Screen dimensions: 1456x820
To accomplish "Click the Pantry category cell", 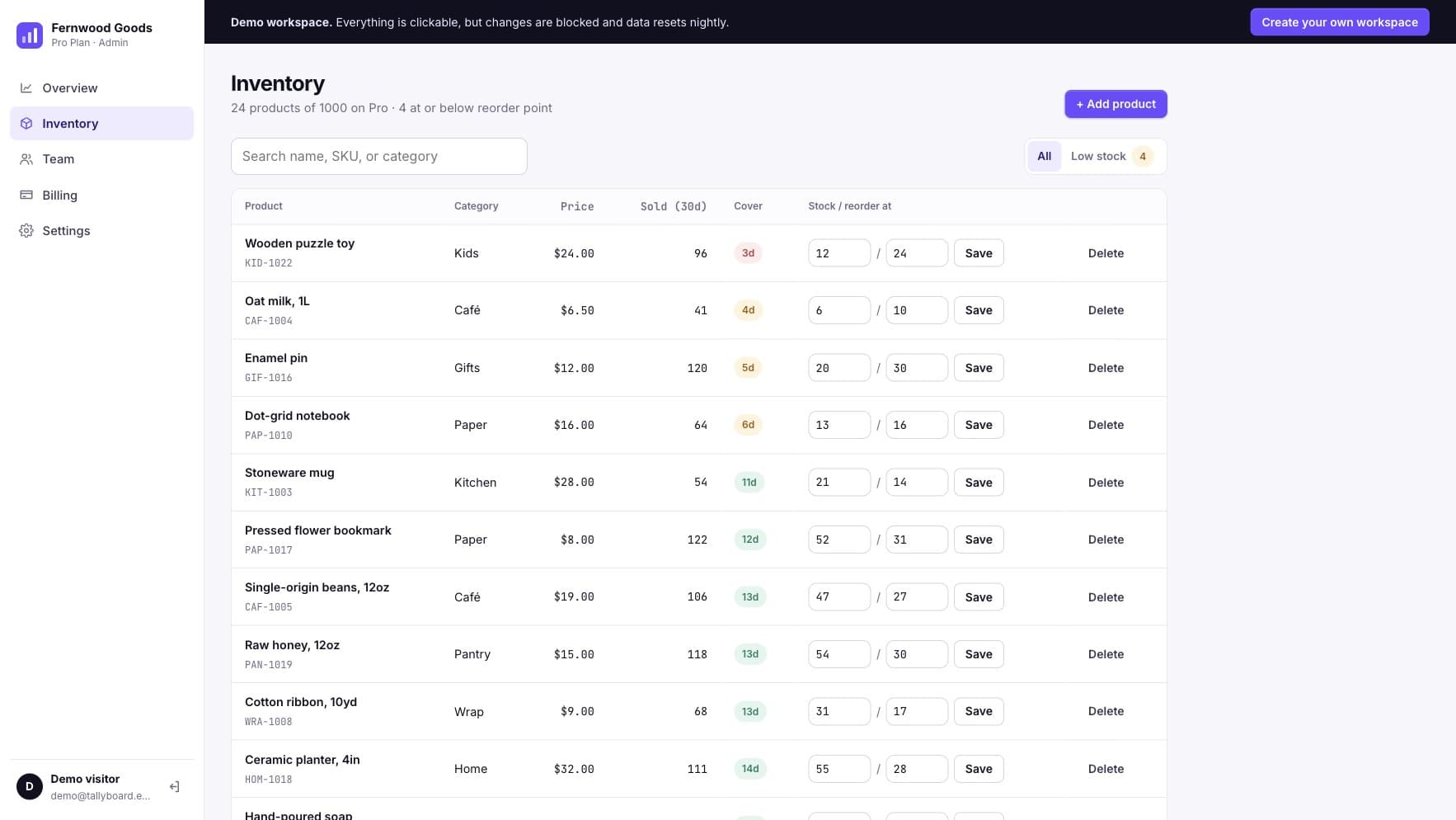I will pyautogui.click(x=472, y=654).
